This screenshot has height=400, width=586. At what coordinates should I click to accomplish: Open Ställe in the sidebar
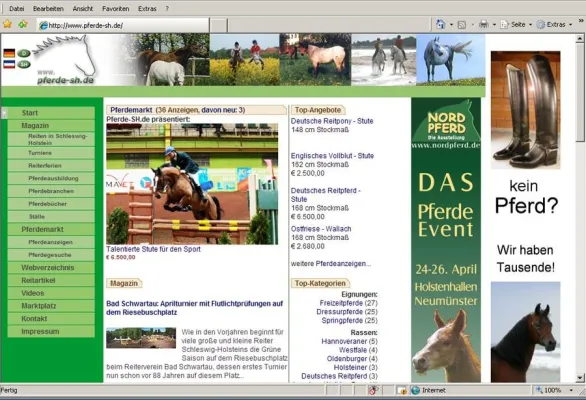click(x=51, y=216)
